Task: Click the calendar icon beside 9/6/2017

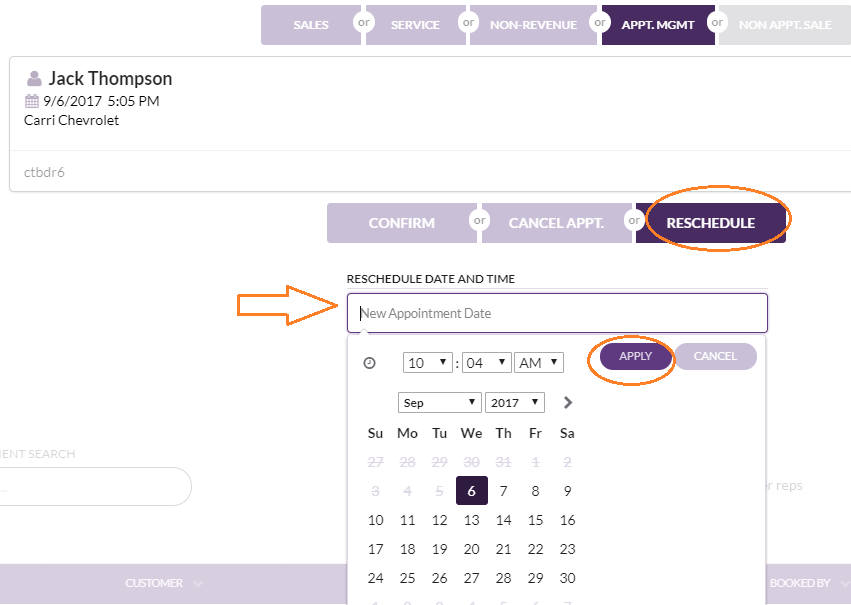Action: tap(32, 101)
